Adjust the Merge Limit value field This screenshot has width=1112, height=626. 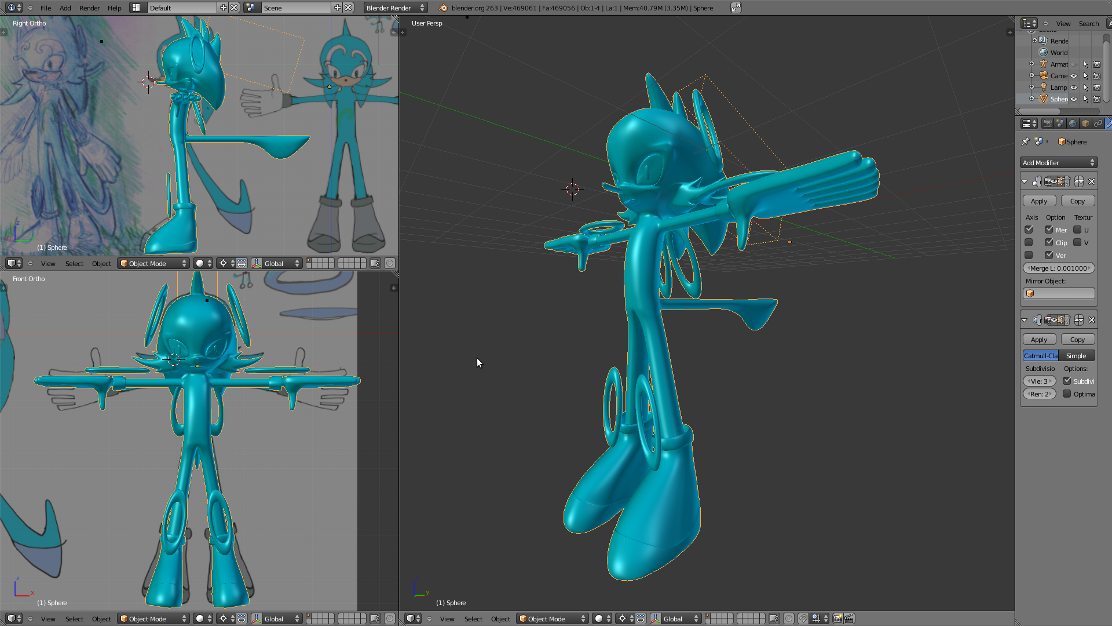(1058, 268)
